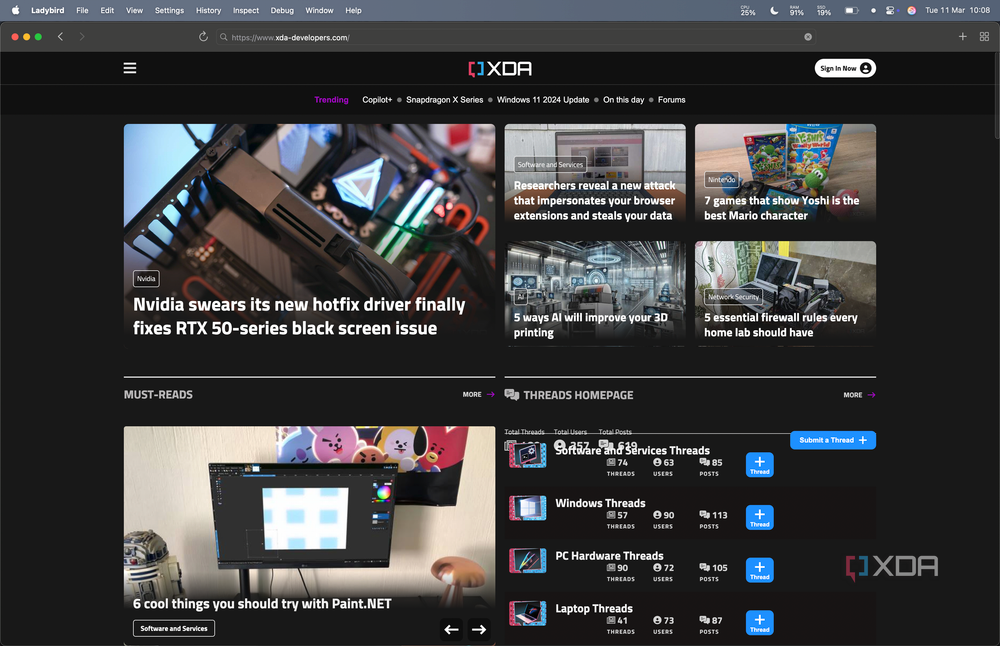
Task: Add a thread to Windows Threads
Action: (760, 518)
